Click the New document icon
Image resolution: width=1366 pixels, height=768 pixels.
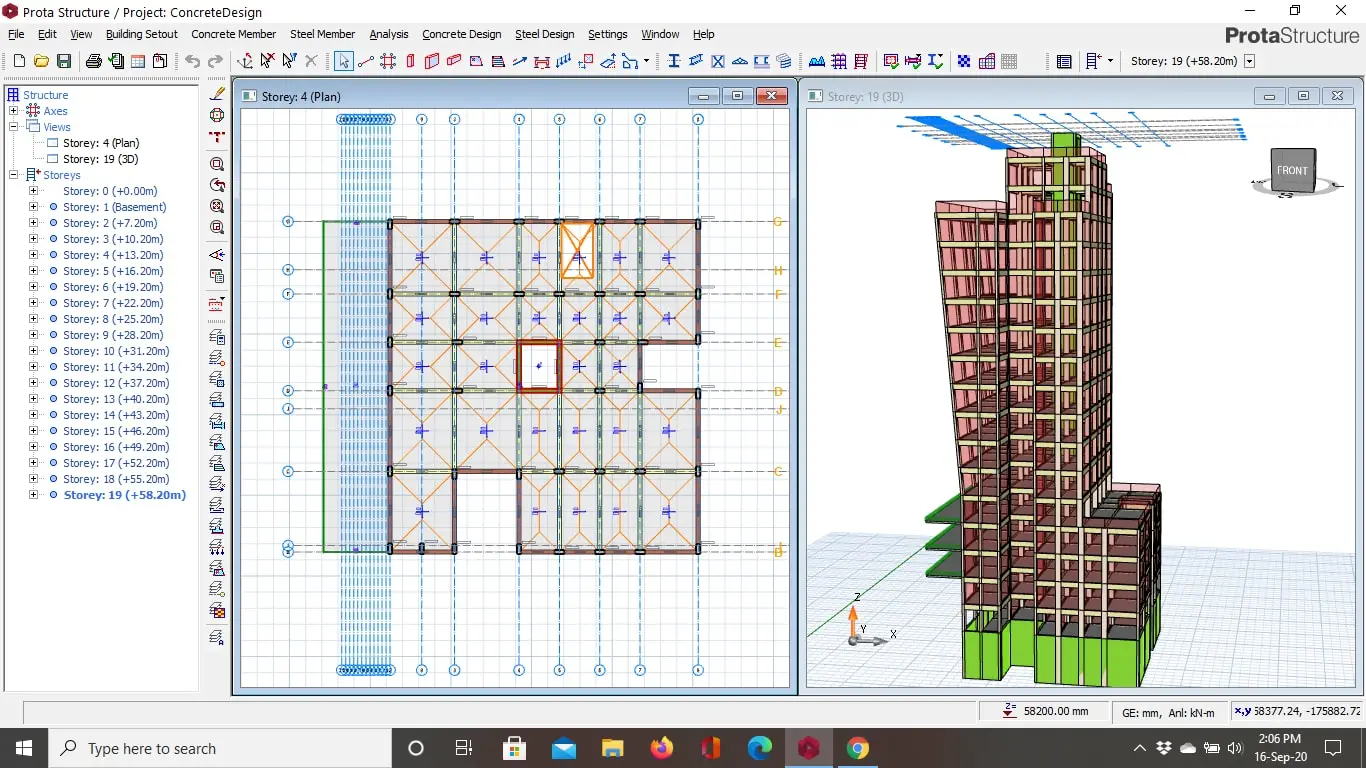[x=19, y=61]
